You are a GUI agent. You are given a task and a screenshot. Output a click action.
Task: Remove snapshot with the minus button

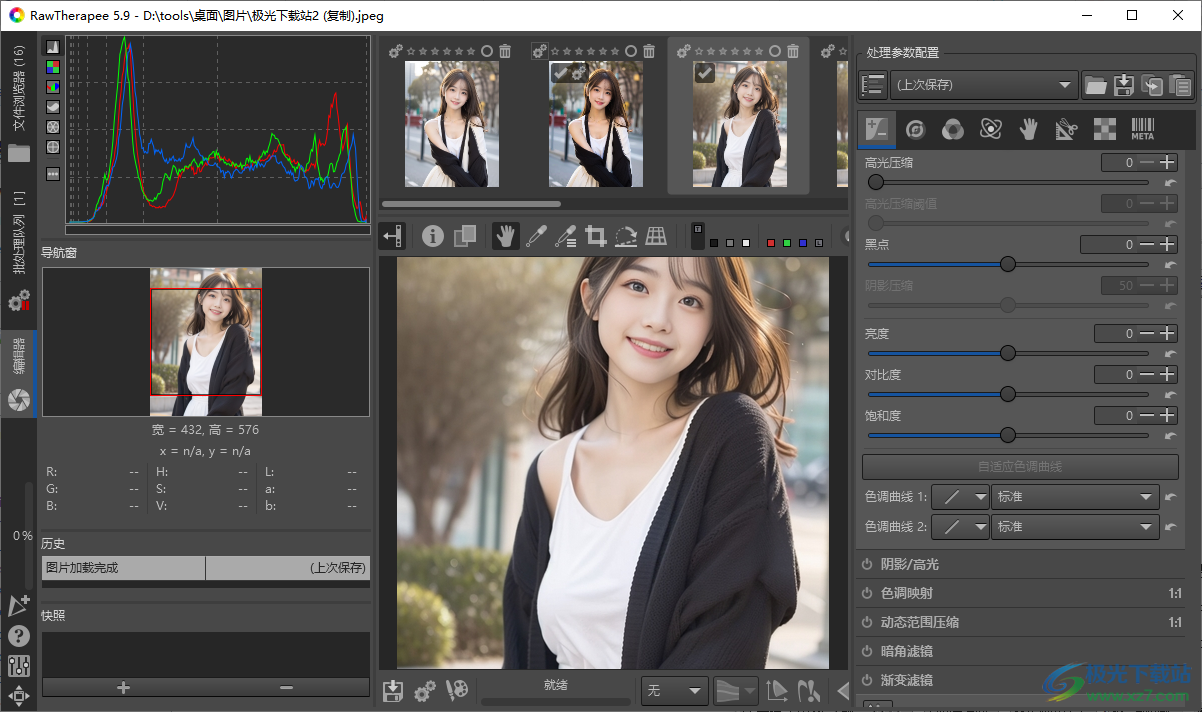click(287, 687)
